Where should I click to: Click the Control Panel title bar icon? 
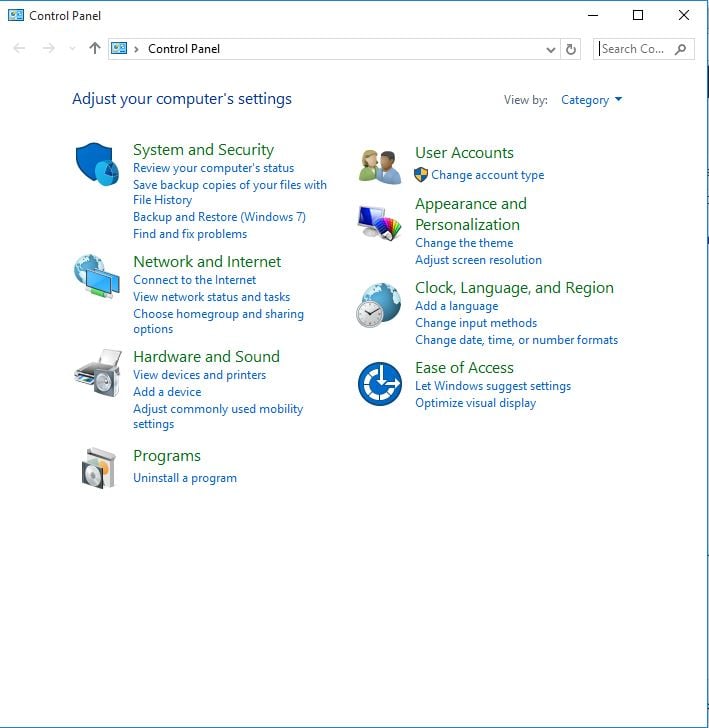click(16, 15)
